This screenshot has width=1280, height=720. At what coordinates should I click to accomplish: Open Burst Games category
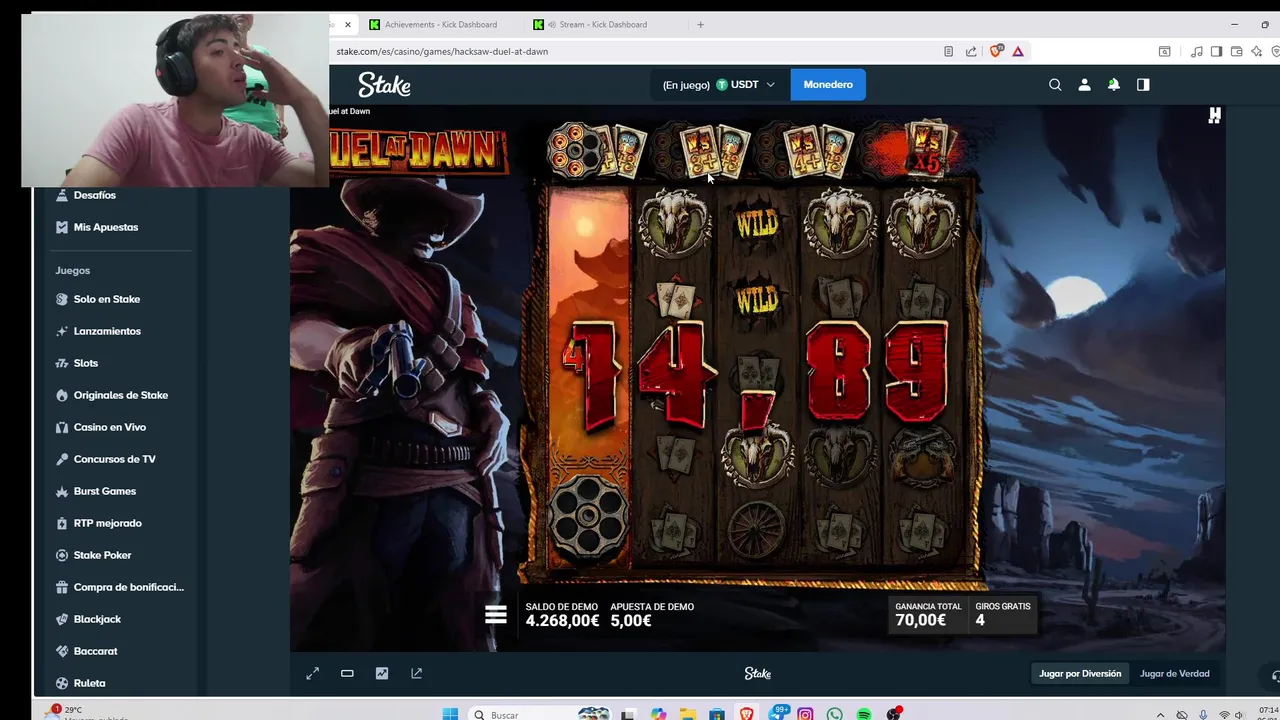click(105, 491)
